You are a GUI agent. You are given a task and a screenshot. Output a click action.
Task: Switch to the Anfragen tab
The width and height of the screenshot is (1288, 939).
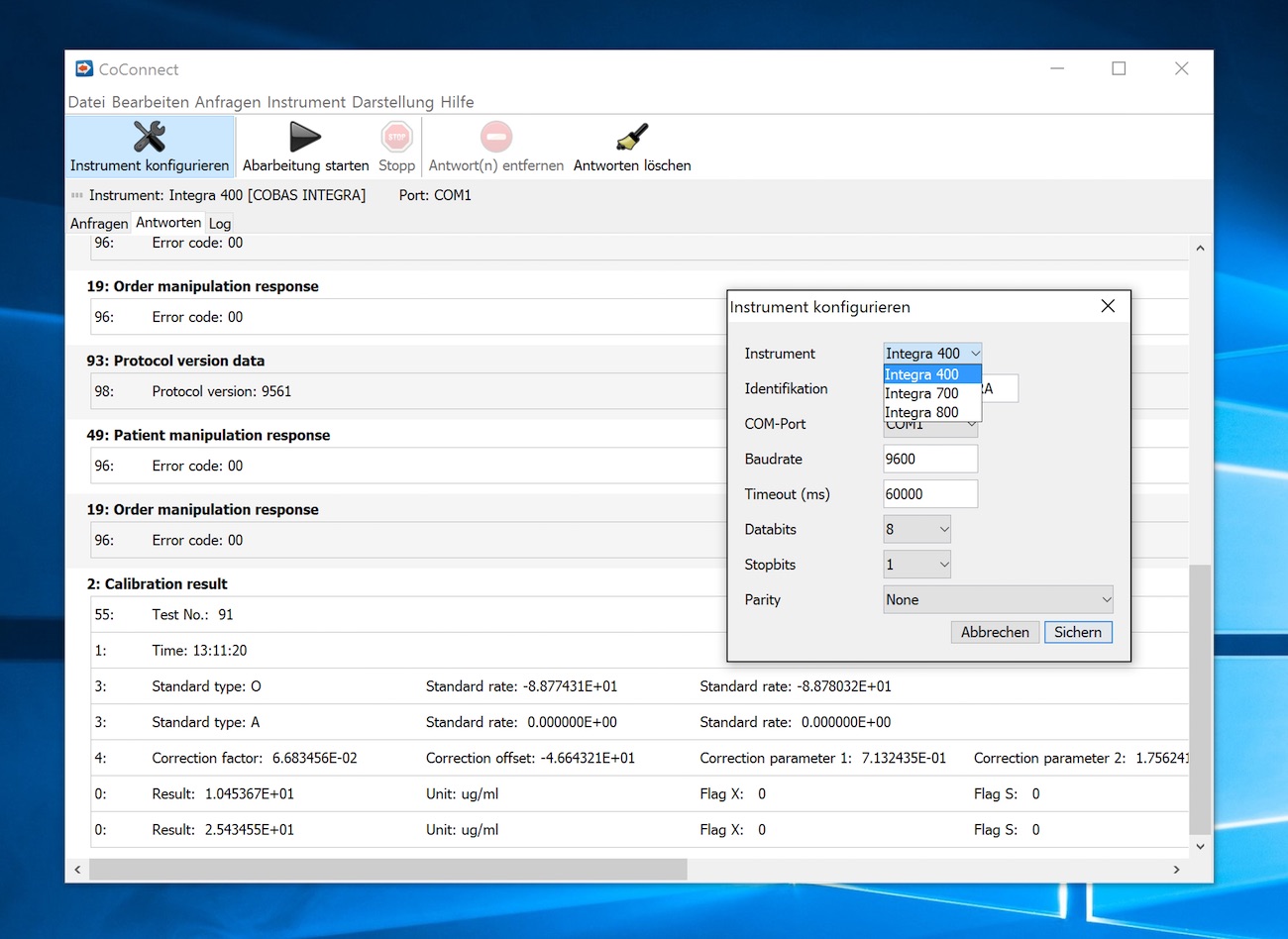[99, 223]
